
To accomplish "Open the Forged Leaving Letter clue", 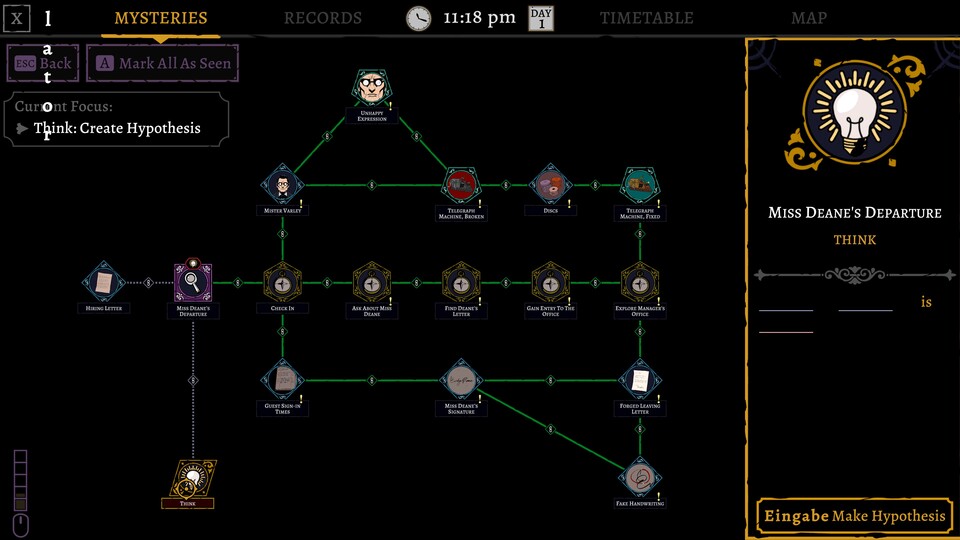I will [639, 380].
